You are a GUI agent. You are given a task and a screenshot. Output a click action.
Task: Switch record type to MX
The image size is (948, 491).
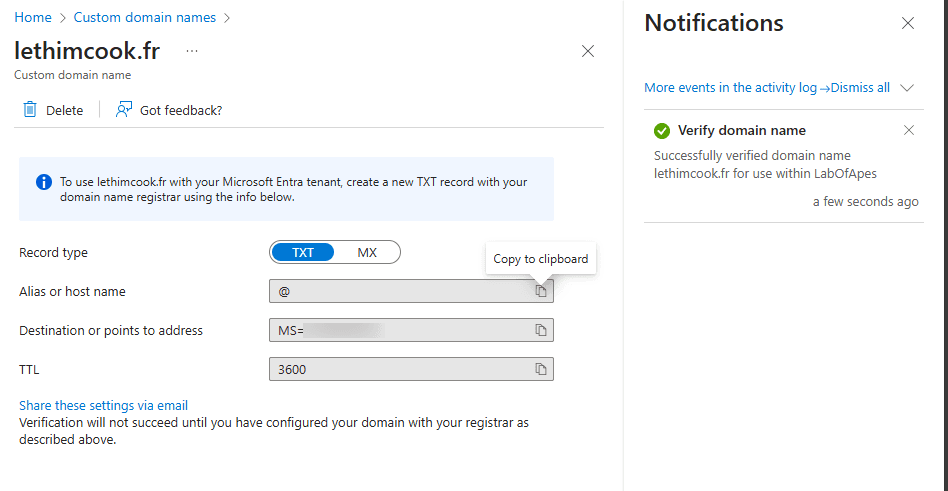(367, 252)
